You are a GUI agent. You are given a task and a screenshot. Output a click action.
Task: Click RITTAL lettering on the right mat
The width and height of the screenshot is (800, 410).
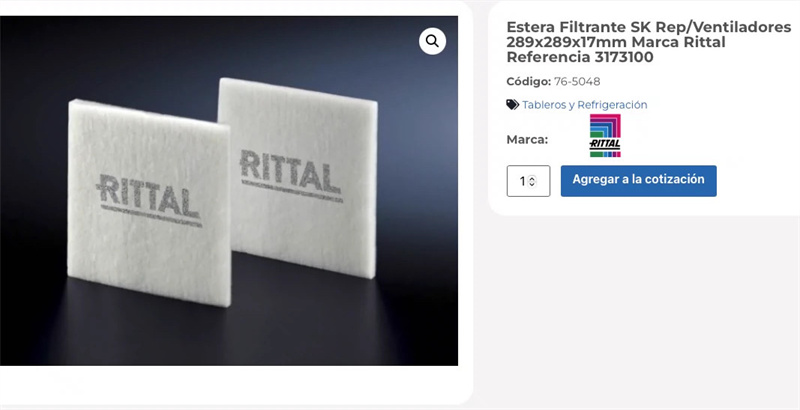click(289, 171)
